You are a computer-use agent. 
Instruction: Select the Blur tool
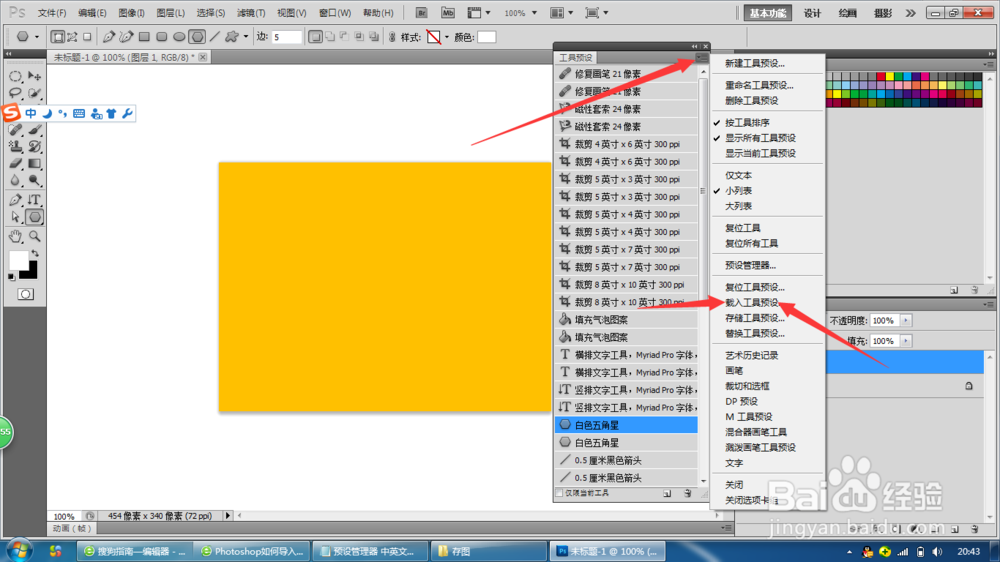tap(15, 181)
